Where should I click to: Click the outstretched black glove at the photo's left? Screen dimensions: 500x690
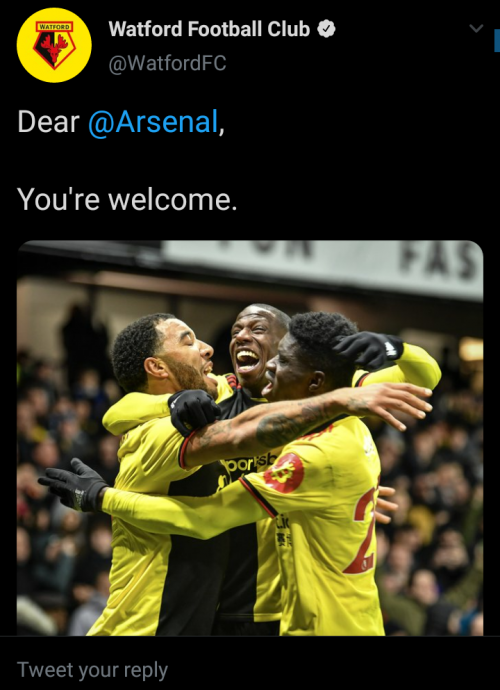tap(73, 484)
